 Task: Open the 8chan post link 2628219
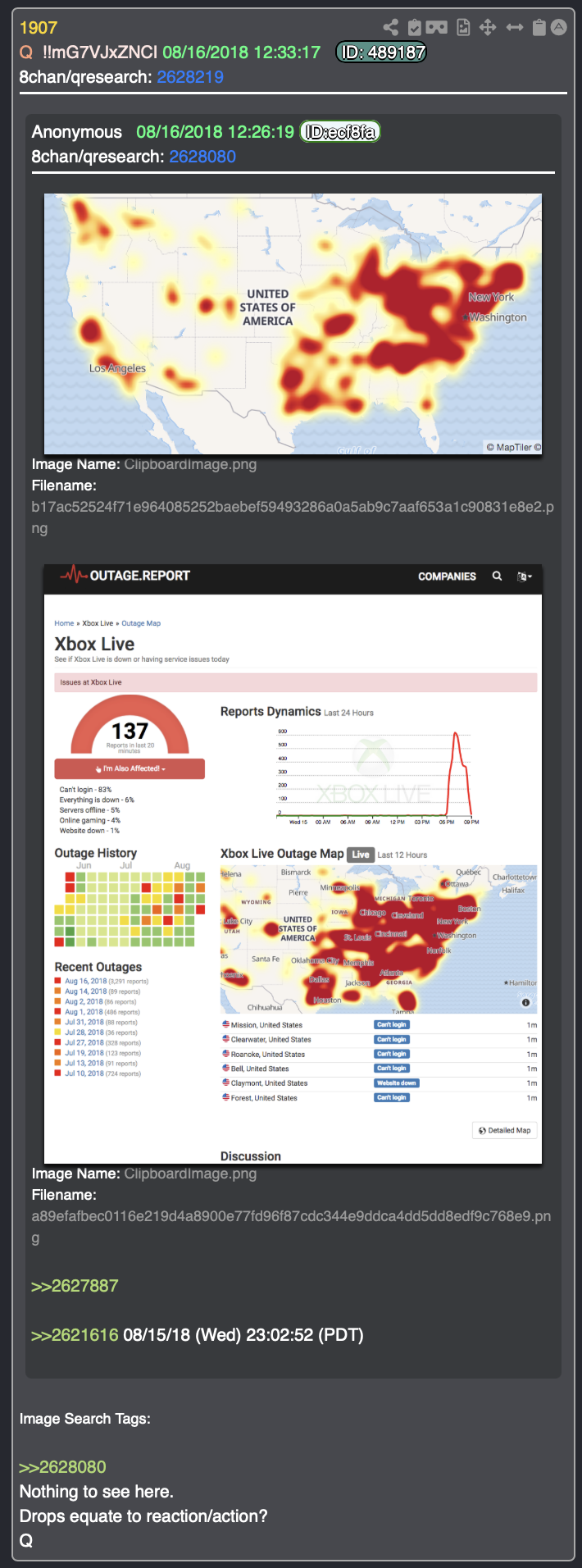tap(190, 77)
